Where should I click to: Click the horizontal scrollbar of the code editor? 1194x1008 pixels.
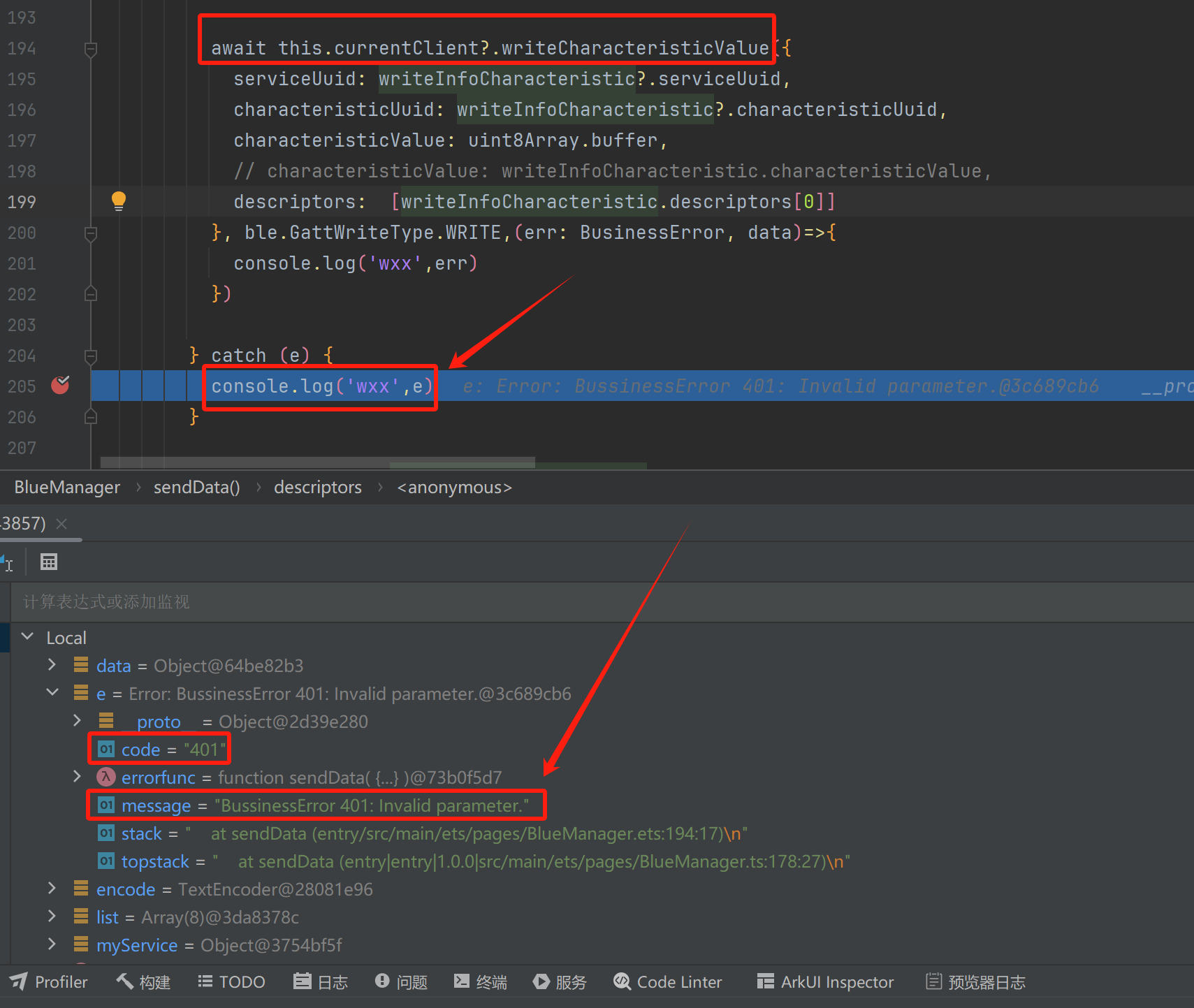click(x=318, y=462)
